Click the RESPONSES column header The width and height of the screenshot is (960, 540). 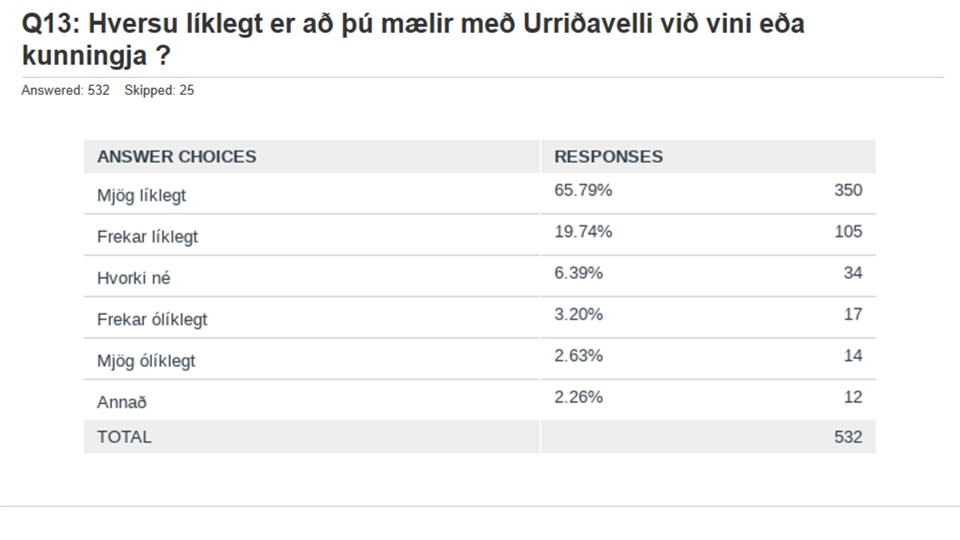click(x=609, y=157)
